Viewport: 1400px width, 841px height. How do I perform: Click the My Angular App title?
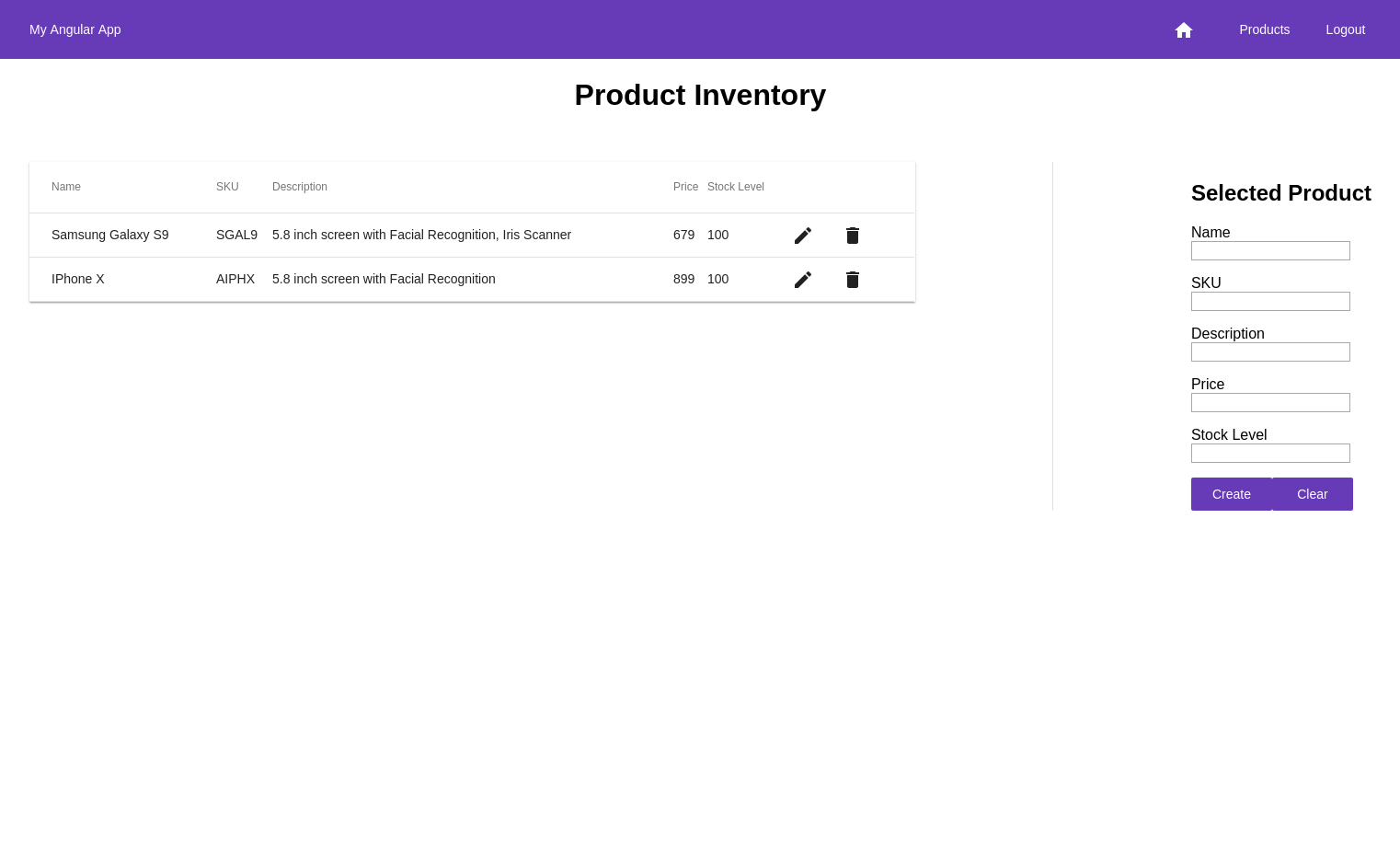[x=75, y=29]
